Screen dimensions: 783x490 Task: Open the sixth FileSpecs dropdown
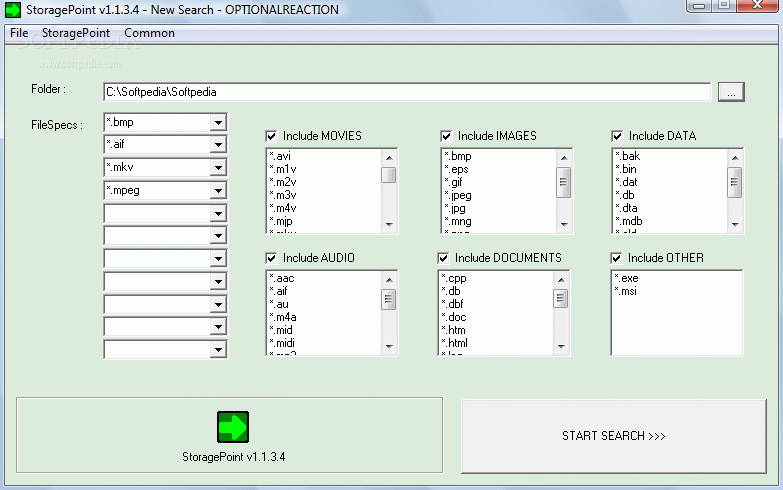(x=218, y=236)
